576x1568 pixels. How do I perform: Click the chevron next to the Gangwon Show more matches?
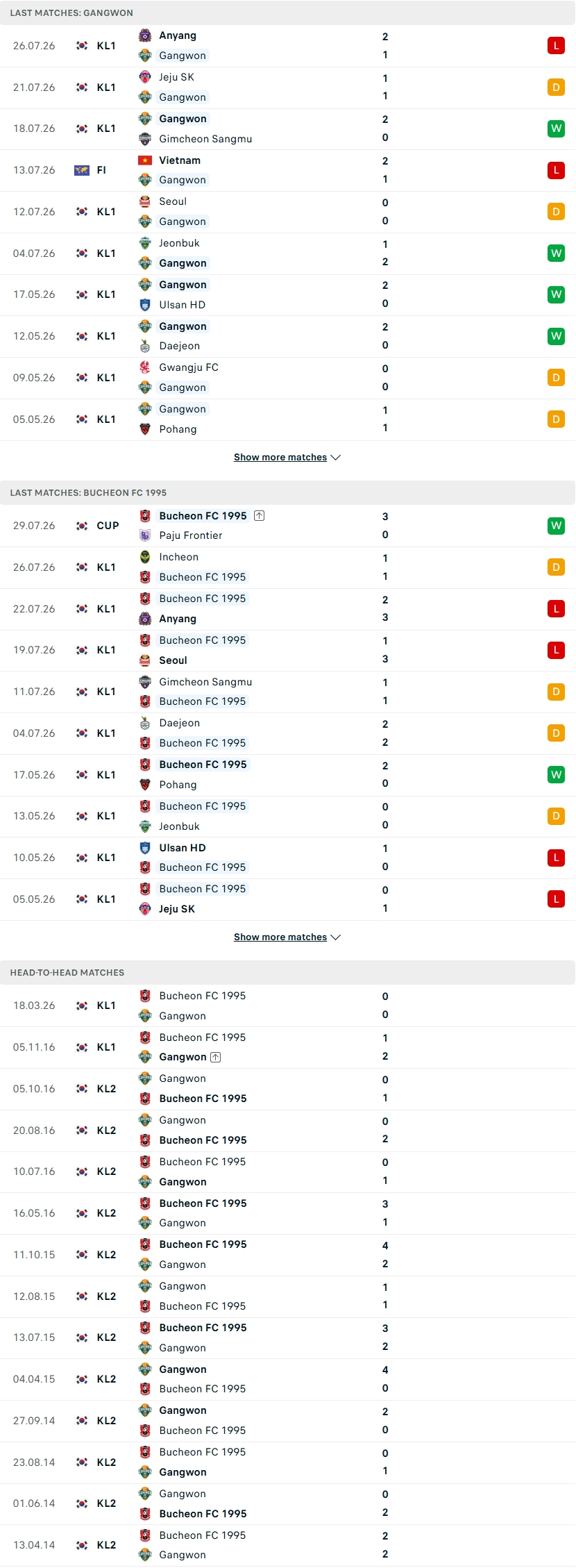click(x=336, y=458)
